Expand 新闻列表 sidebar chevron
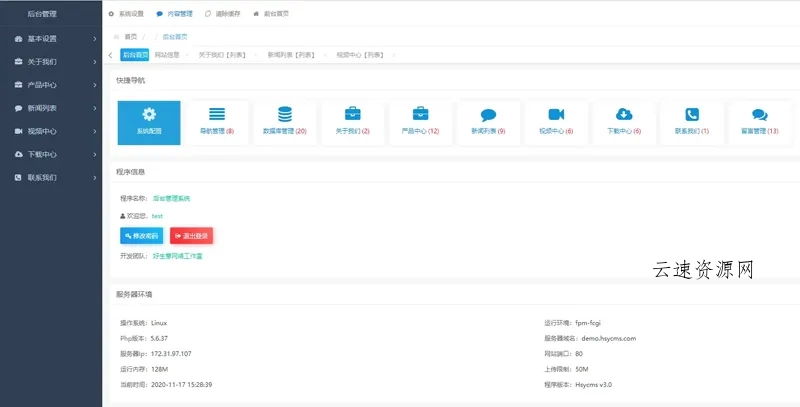This screenshot has height=407, width=800. 95,108
